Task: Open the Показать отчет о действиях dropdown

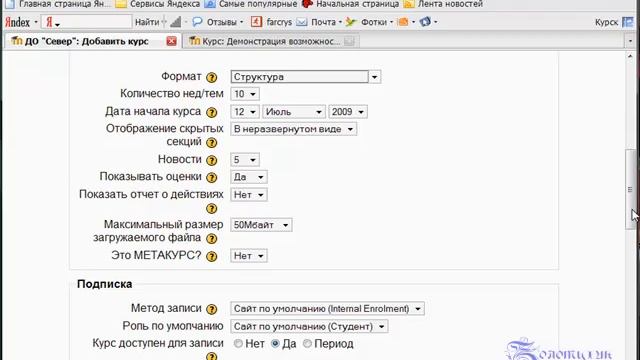Action: [249, 195]
